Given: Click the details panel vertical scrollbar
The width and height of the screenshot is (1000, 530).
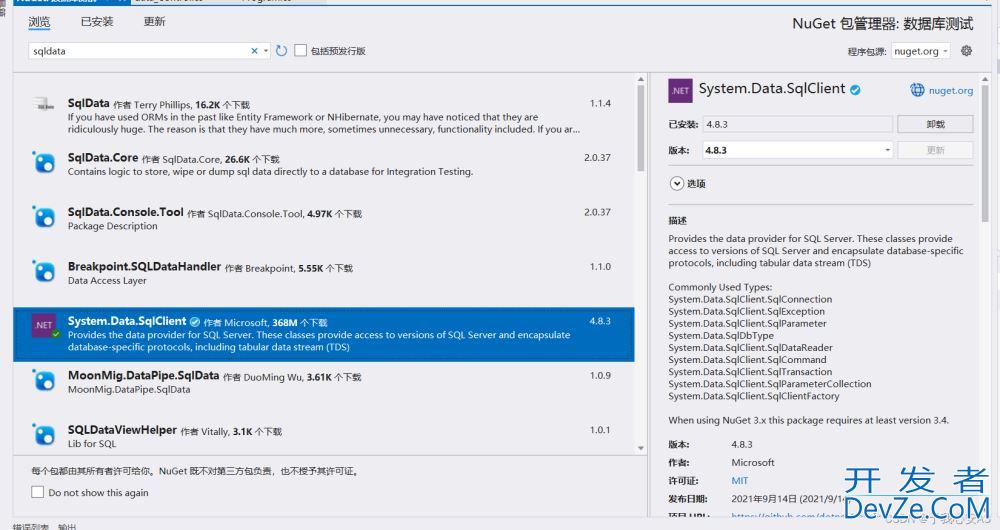Looking at the screenshot, I should 985,153.
